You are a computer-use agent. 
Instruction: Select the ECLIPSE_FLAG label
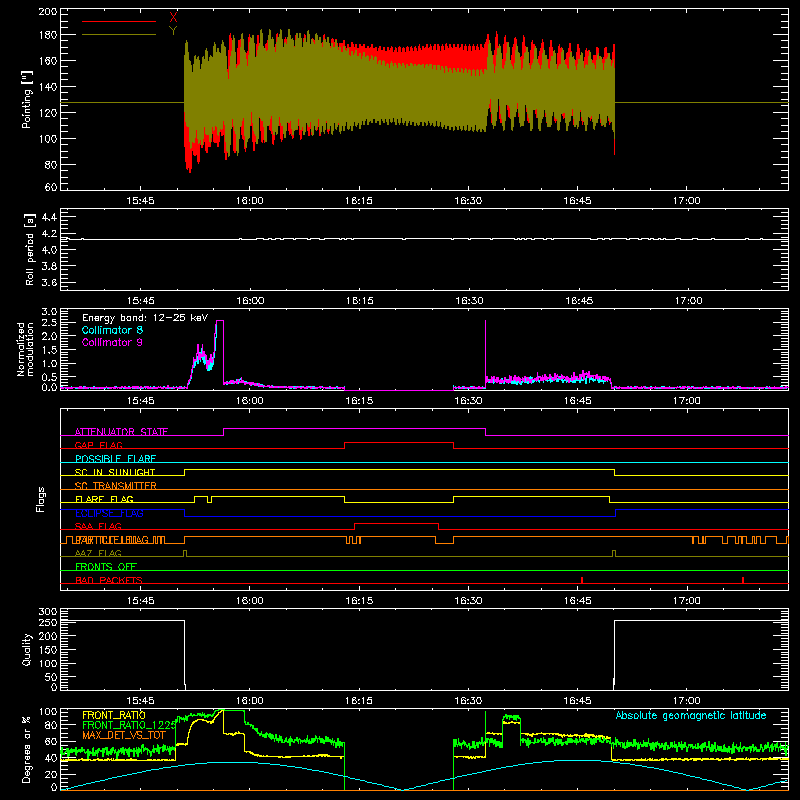(109, 513)
